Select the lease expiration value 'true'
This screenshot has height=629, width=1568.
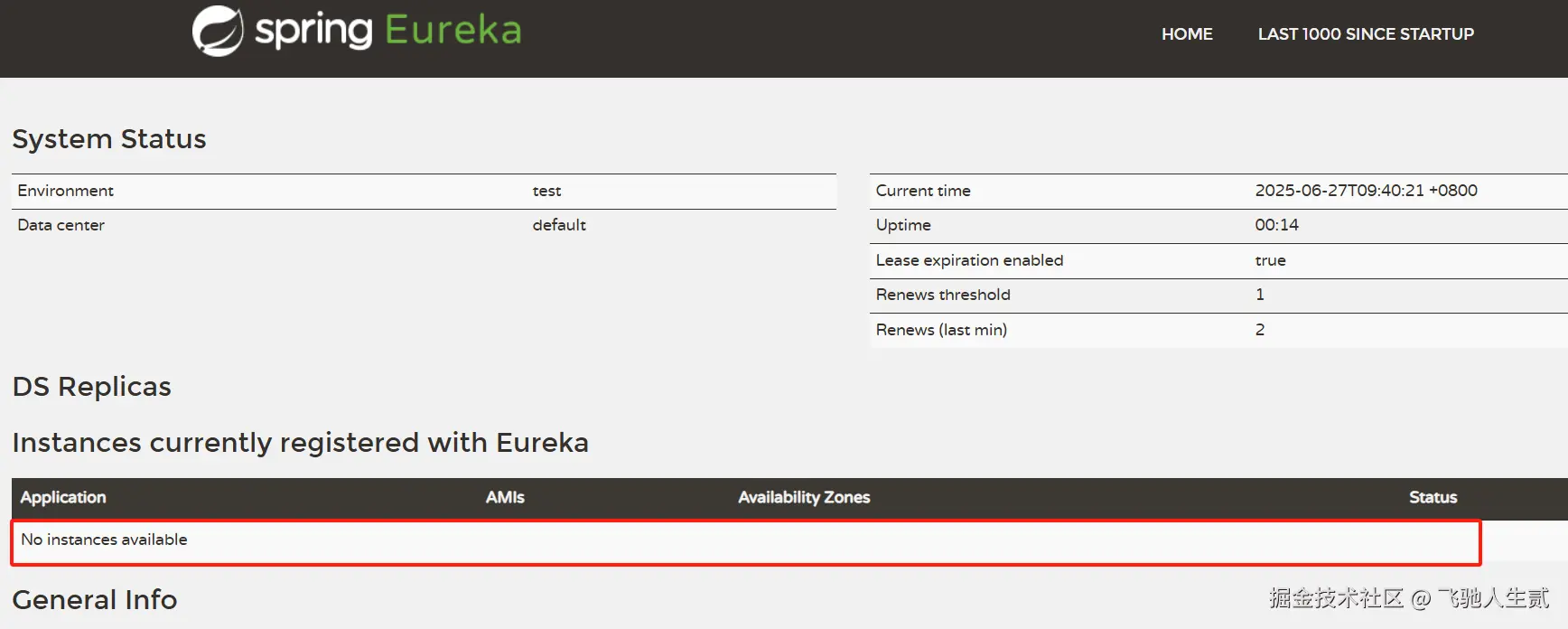click(x=1270, y=260)
